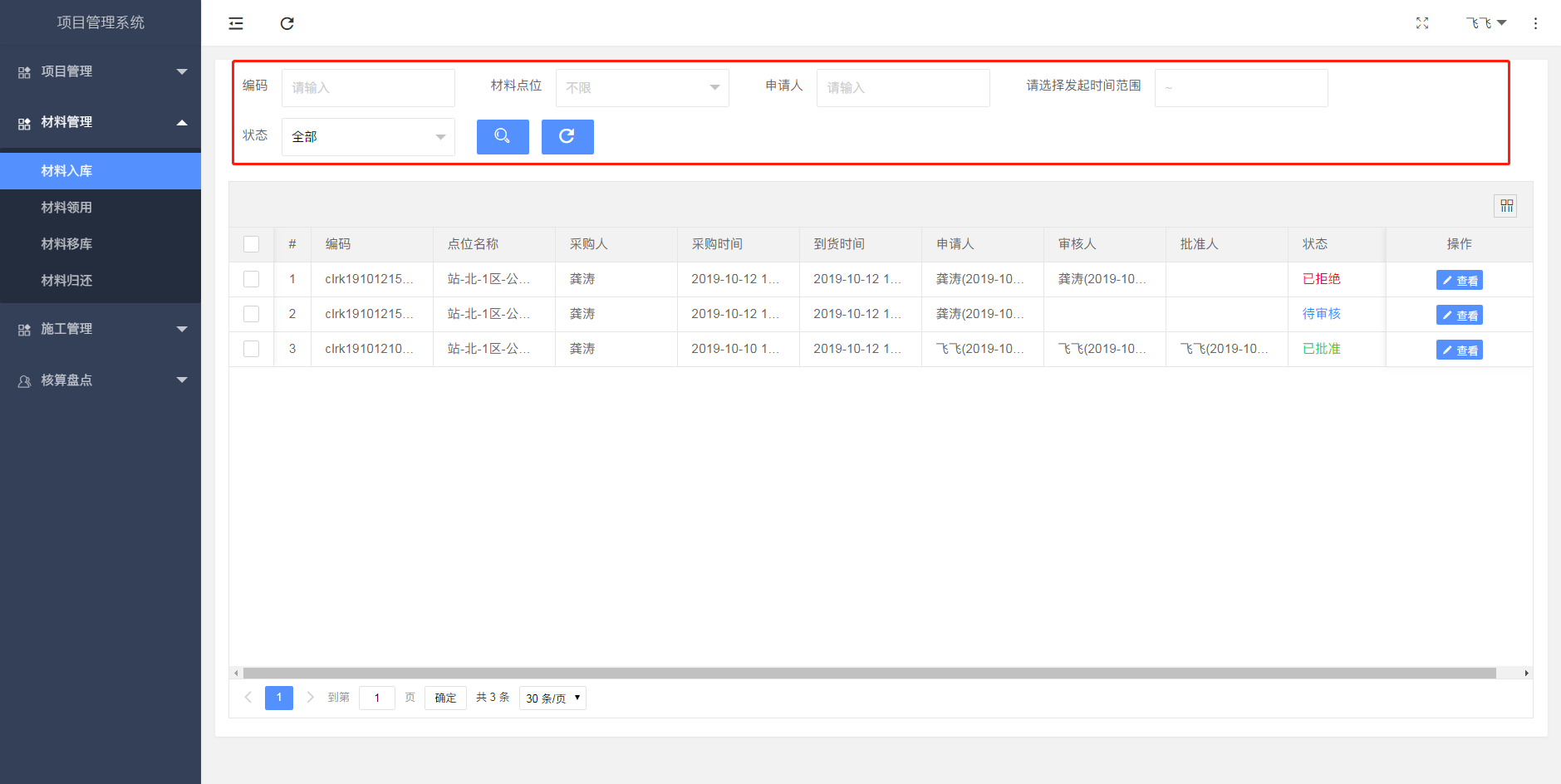Open 材料领用 submenu item
Screen dimensions: 1561x784
[x=101, y=208]
